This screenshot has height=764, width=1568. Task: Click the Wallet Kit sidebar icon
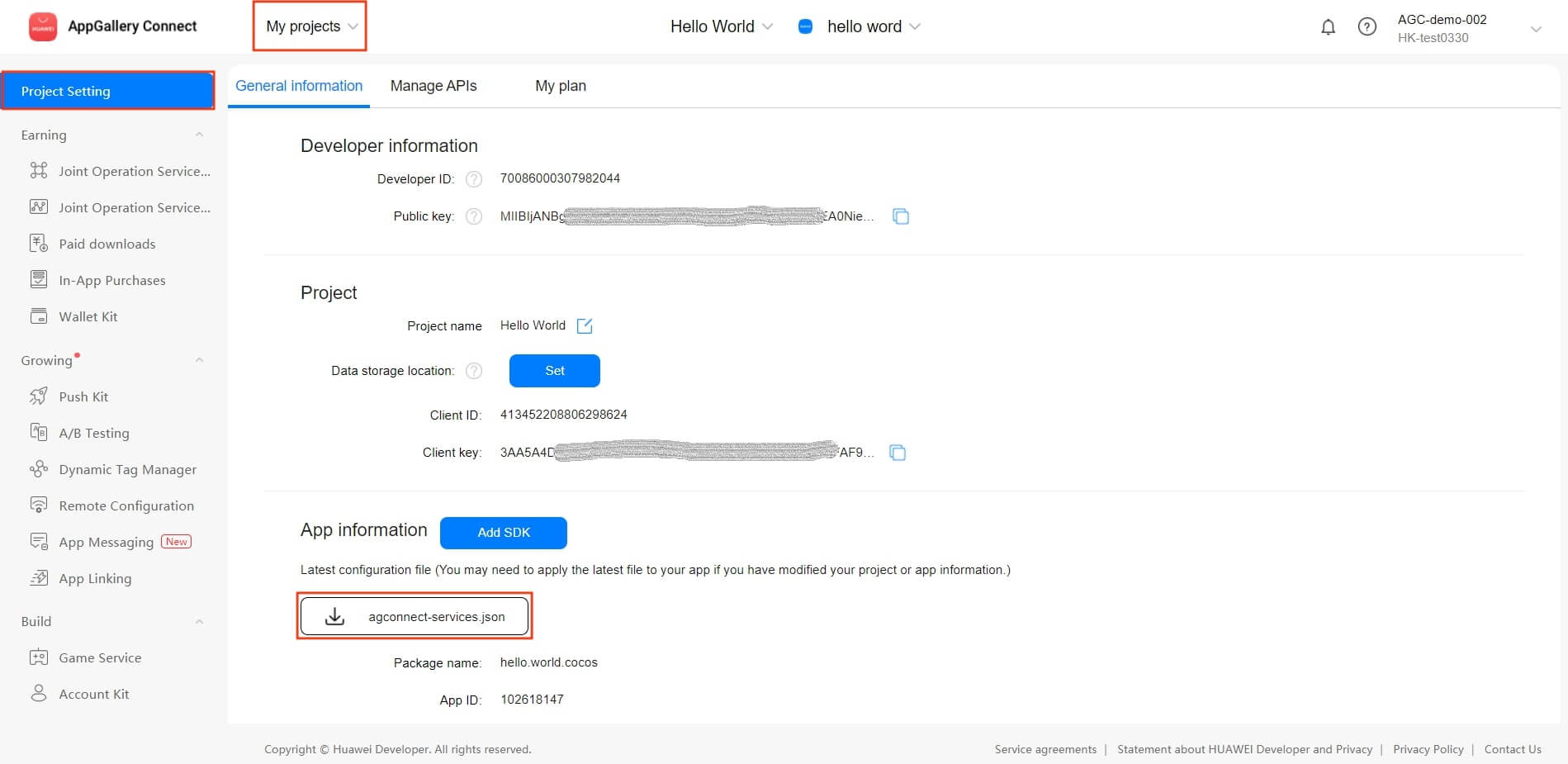(39, 316)
